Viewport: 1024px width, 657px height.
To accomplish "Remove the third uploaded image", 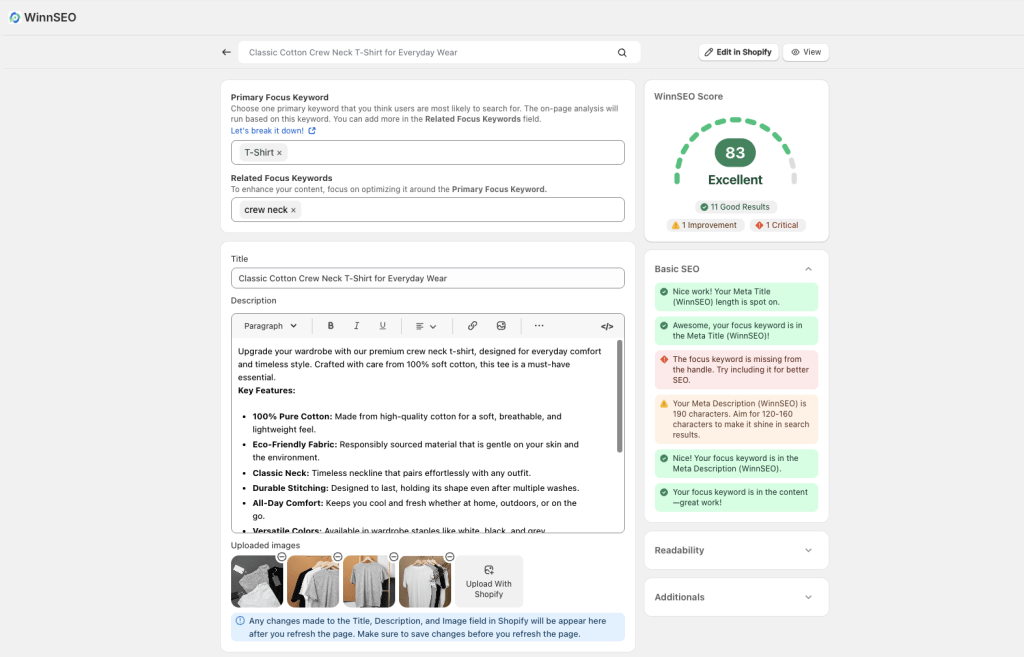I will [394, 556].
